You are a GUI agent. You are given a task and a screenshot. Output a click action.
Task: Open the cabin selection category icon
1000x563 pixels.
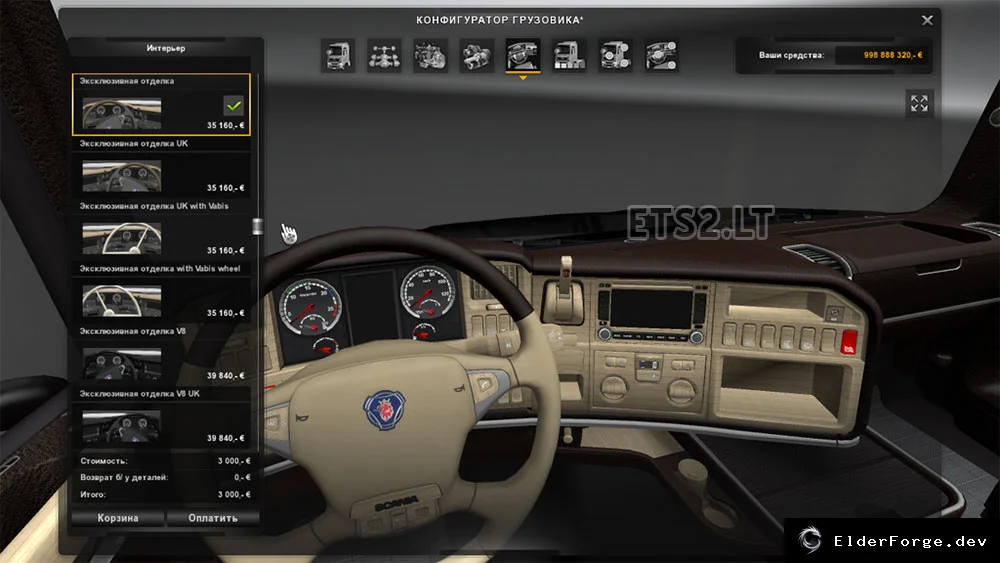pyautogui.click(x=338, y=55)
